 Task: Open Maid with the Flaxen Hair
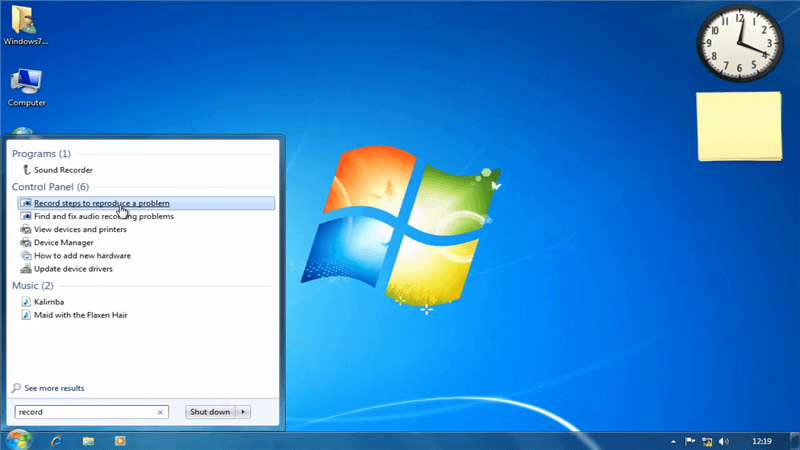click(80, 314)
